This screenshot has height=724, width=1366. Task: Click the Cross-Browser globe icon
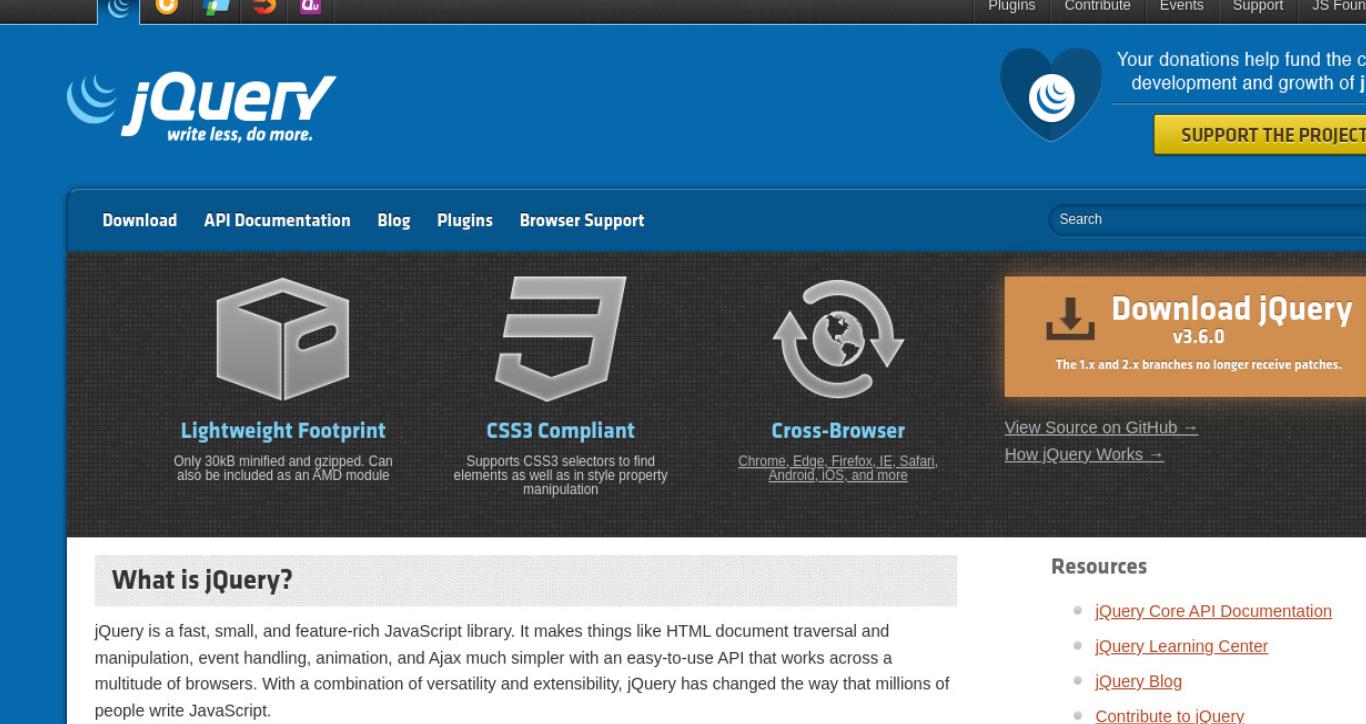tap(838, 339)
